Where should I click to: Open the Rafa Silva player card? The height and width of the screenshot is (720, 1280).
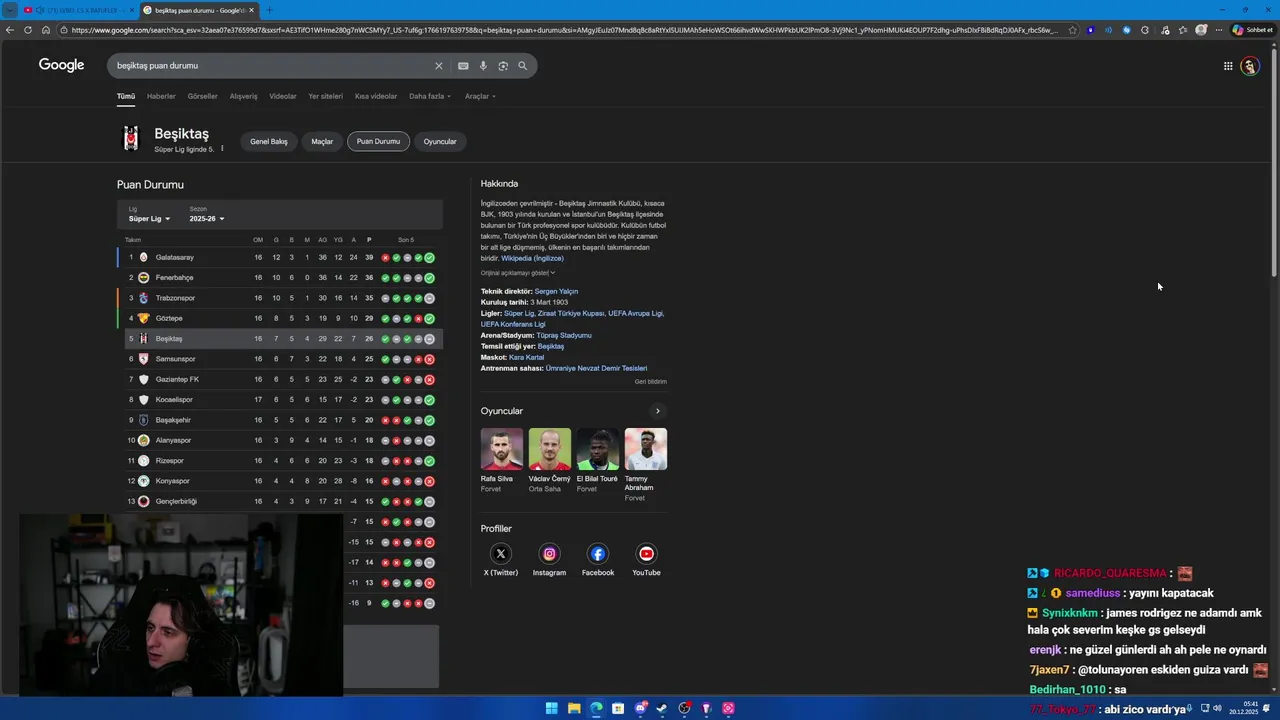coord(502,460)
